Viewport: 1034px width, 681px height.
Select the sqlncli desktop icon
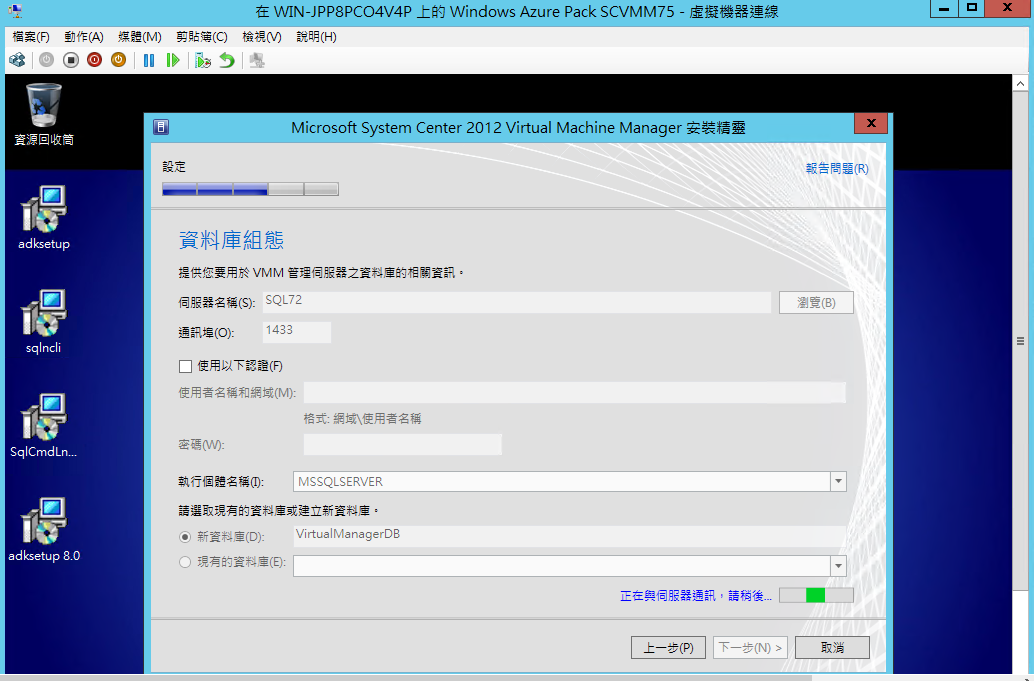tap(44, 322)
